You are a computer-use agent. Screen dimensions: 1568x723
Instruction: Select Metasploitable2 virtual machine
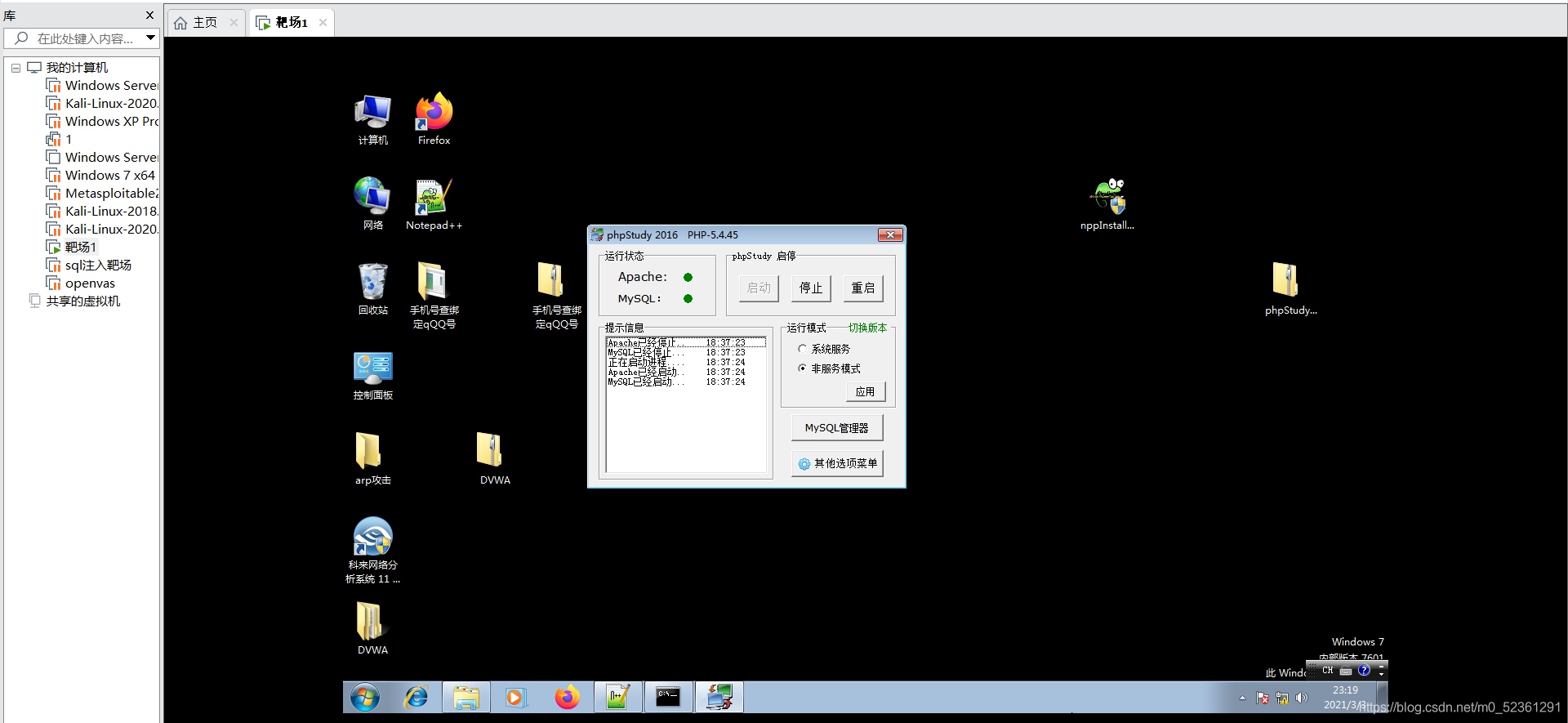(102, 193)
